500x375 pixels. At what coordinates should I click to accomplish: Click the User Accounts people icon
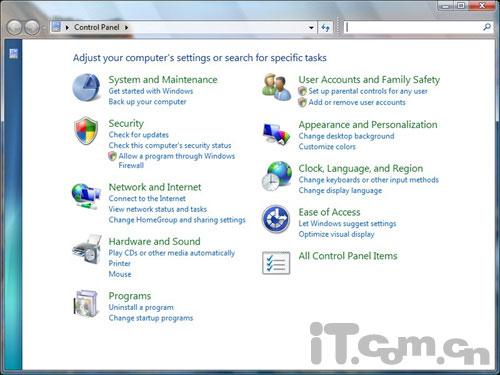pos(276,87)
